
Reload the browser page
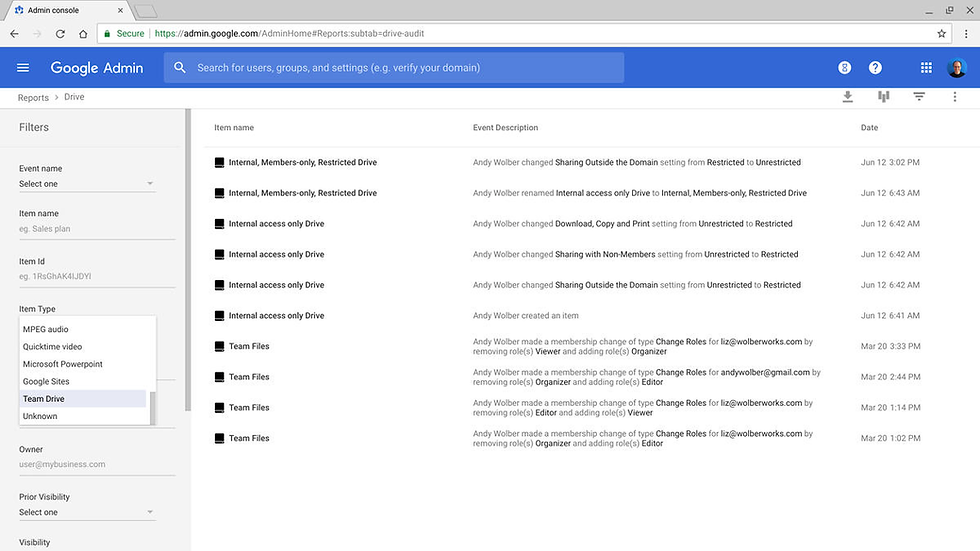click(60, 34)
